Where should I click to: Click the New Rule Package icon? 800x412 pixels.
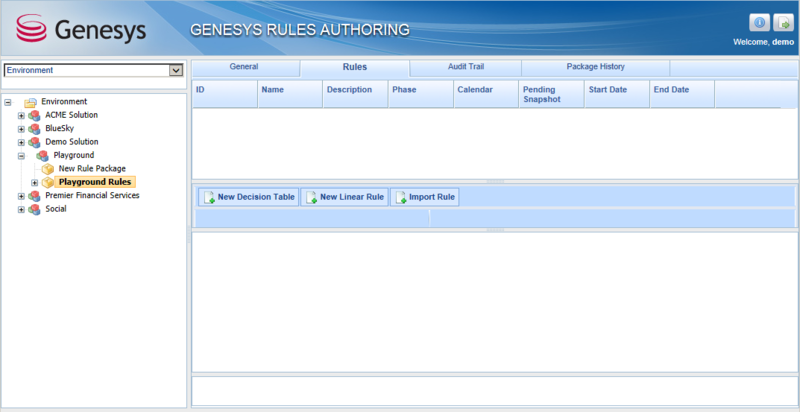pyautogui.click(x=47, y=169)
